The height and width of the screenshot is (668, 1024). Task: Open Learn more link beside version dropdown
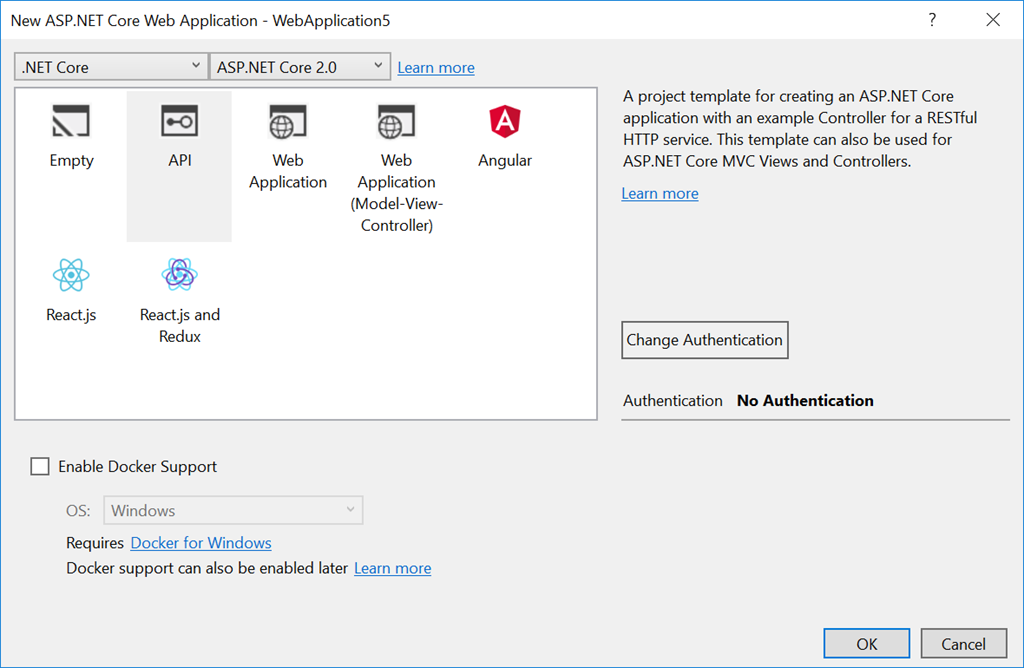coord(436,68)
